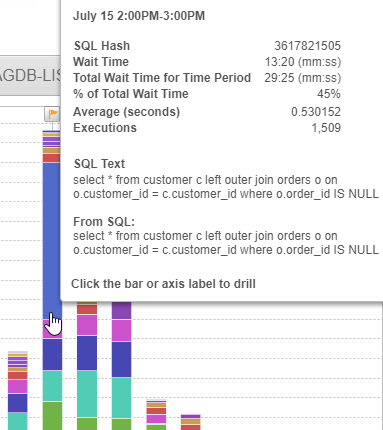The width and height of the screenshot is (383, 430).
Task: Click the orange flag annotation icon
Action: pyautogui.click(x=52, y=114)
